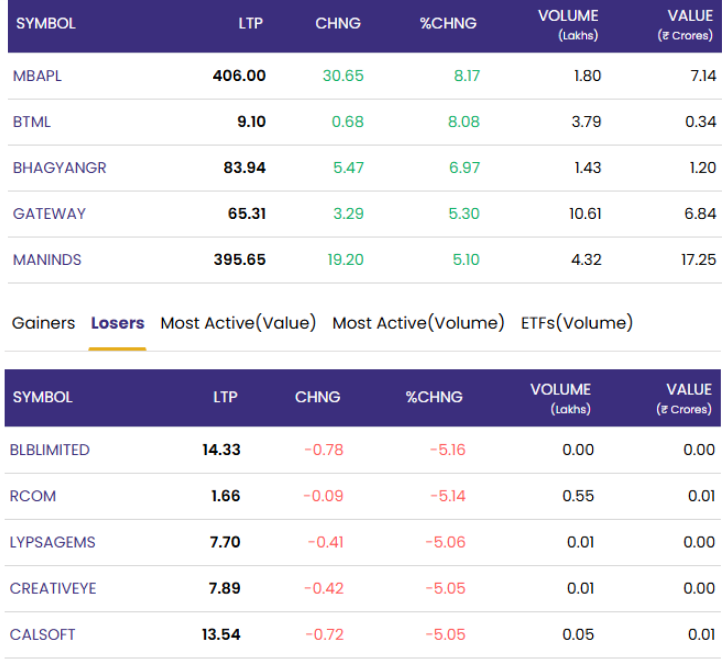Click BHAGYANGR change 5.47
Image resolution: width=725 pixels, height=662 pixels.
point(349,168)
